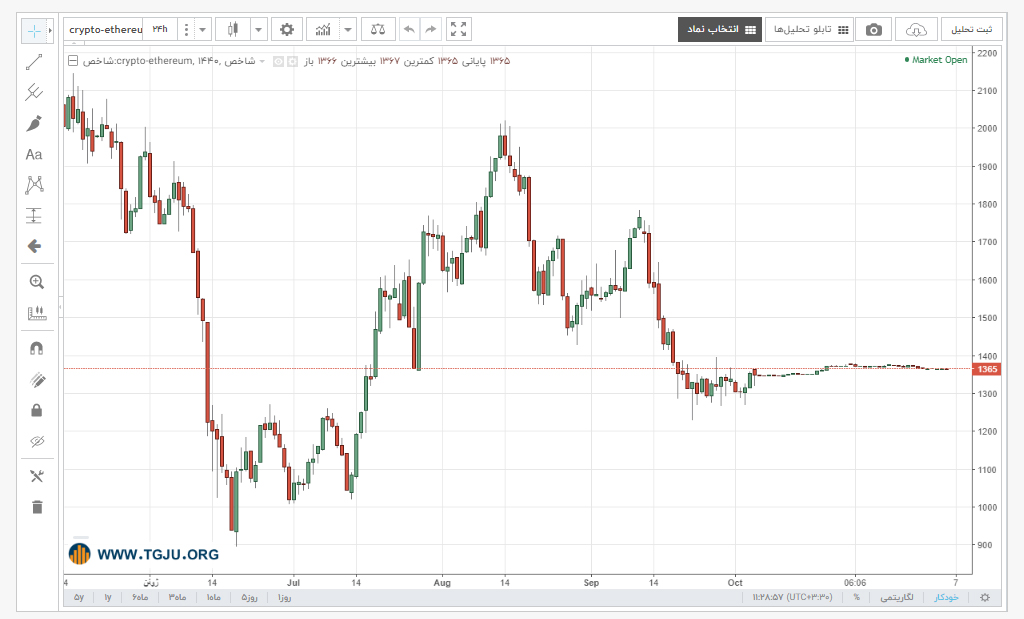This screenshot has height=619, width=1024.
Task: Select the 5y time range
Action: [x=79, y=597]
